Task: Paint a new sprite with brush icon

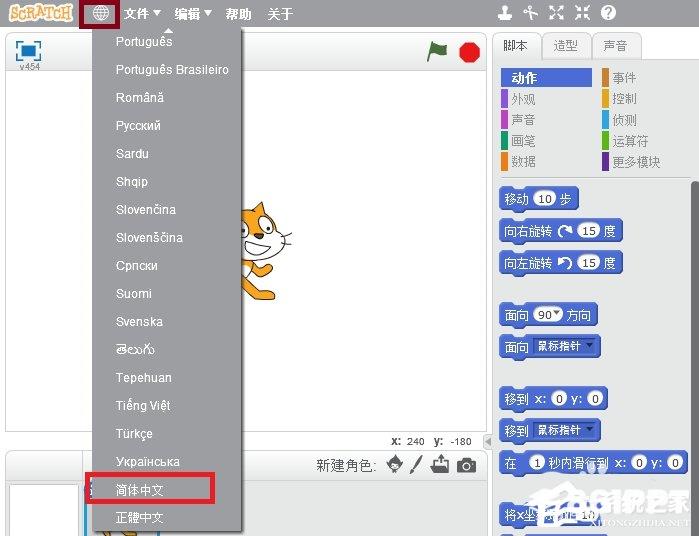Action: pos(416,465)
